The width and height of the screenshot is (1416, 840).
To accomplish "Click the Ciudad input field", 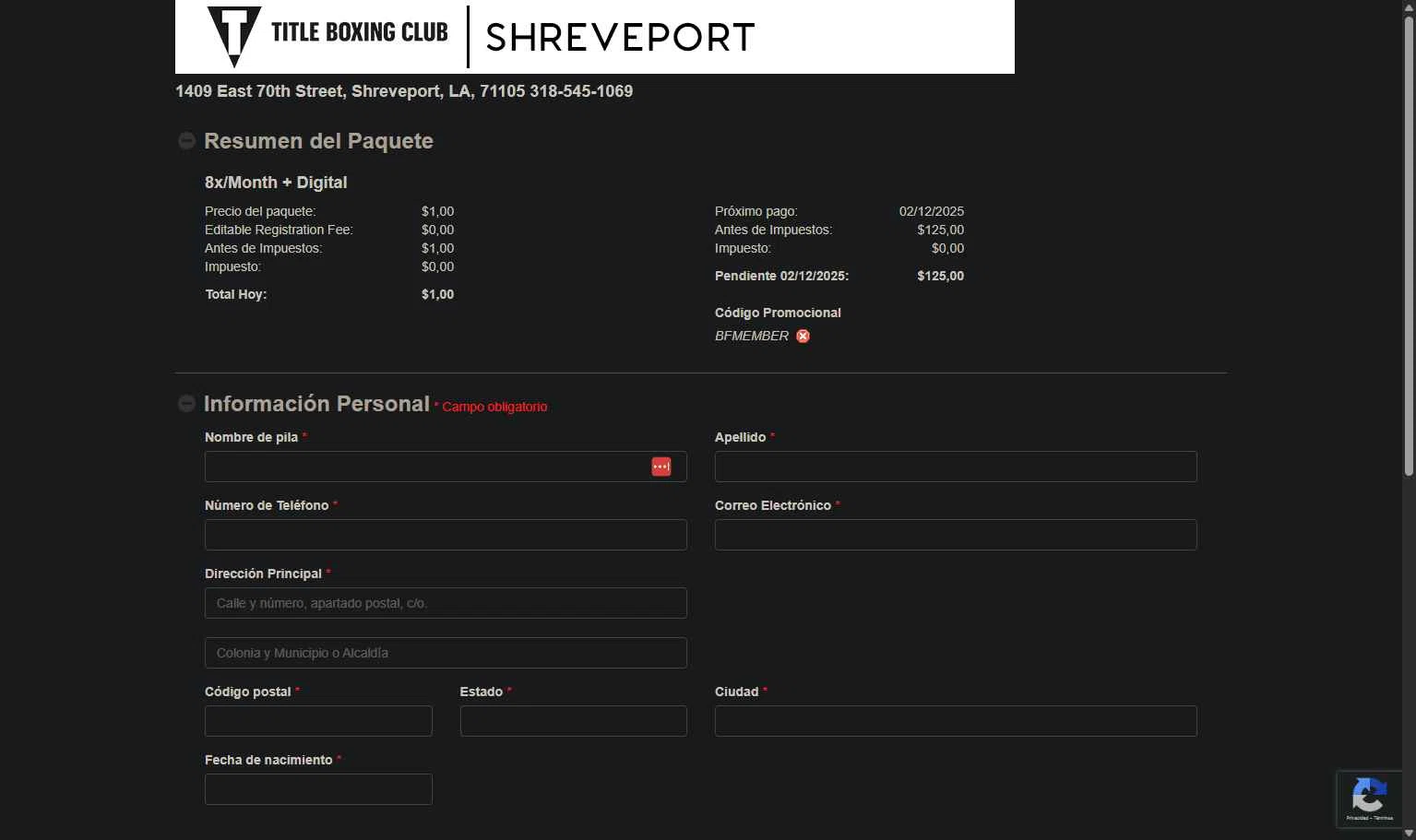I will tap(956, 721).
